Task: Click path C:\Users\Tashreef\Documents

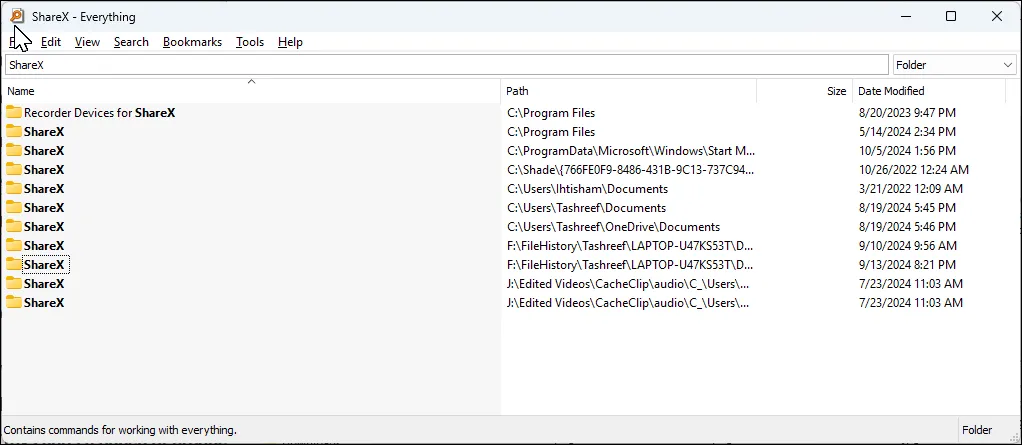Action: (x=587, y=208)
